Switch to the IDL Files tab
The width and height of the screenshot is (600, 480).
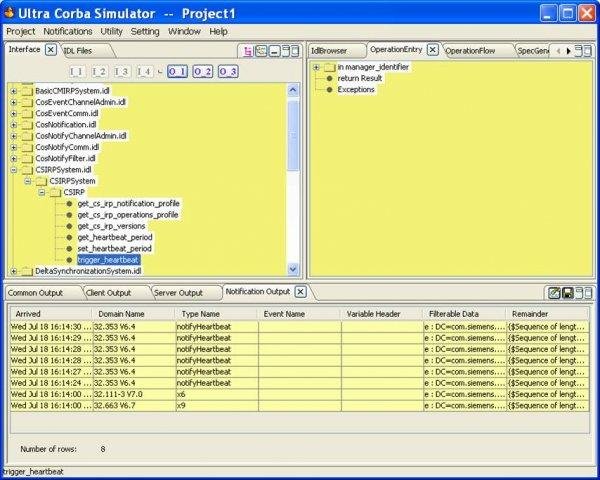[x=78, y=49]
